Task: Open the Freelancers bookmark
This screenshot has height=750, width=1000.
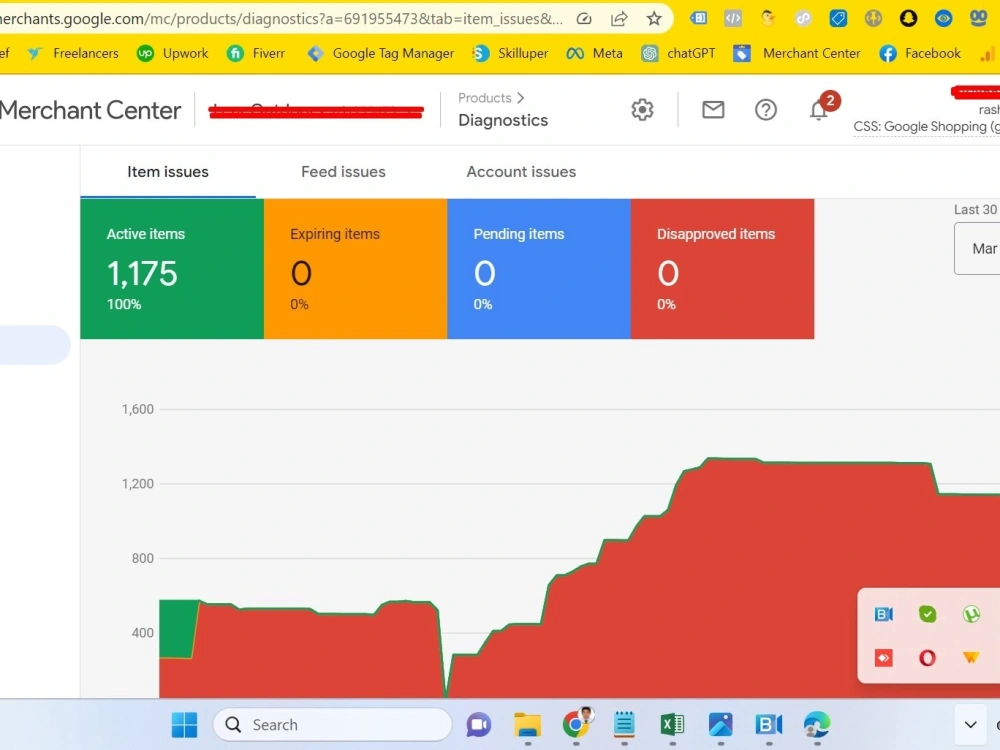Action: tap(72, 54)
